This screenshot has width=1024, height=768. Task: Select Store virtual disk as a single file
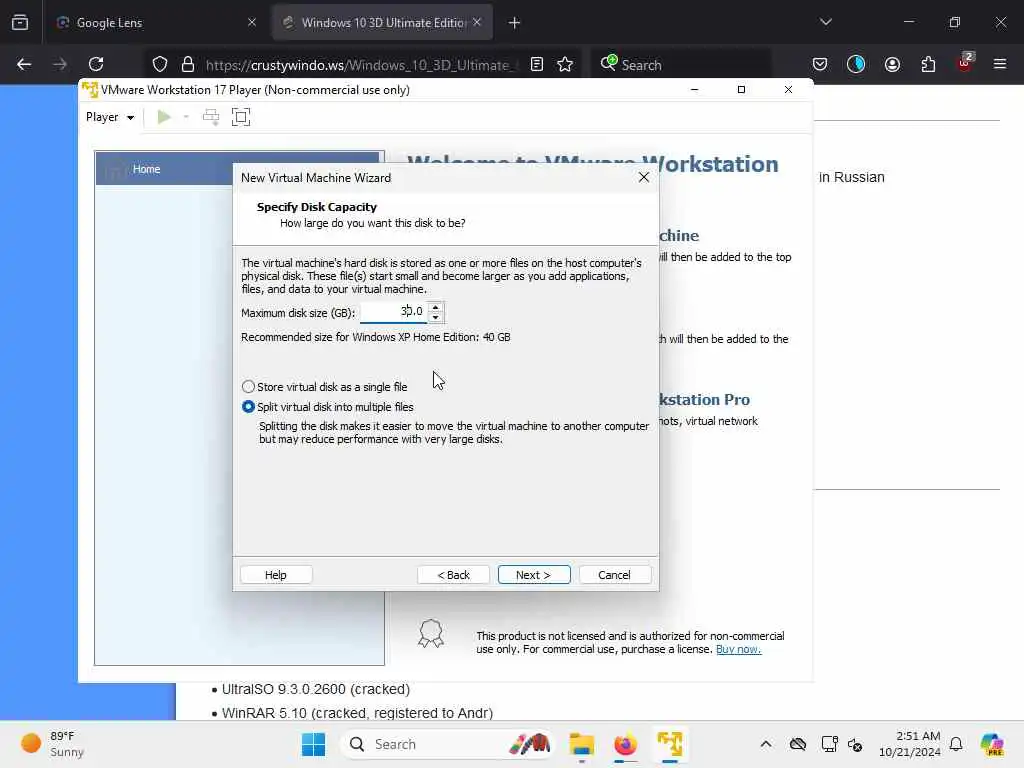click(x=325, y=387)
